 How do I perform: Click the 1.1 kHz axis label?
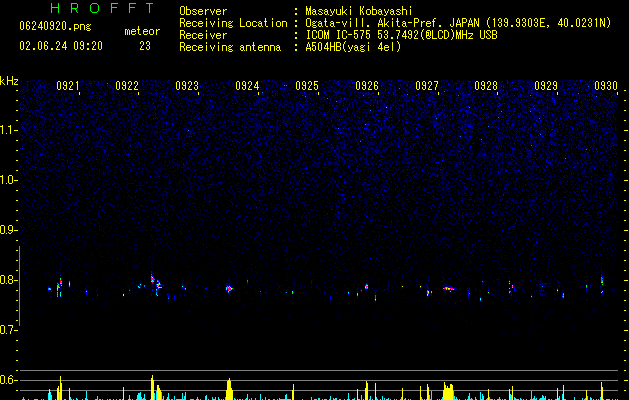pyautogui.click(x=8, y=130)
